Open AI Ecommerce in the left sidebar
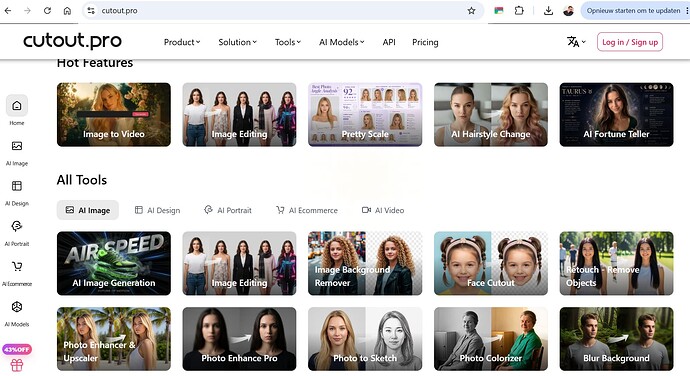This screenshot has width=690, height=376. pyautogui.click(x=17, y=273)
